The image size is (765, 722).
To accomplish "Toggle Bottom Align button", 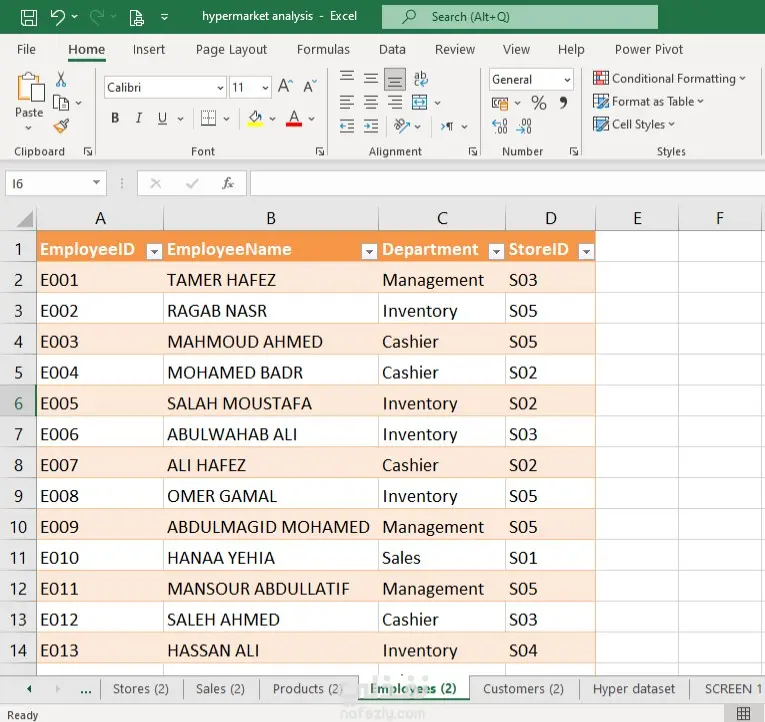I will [x=395, y=79].
